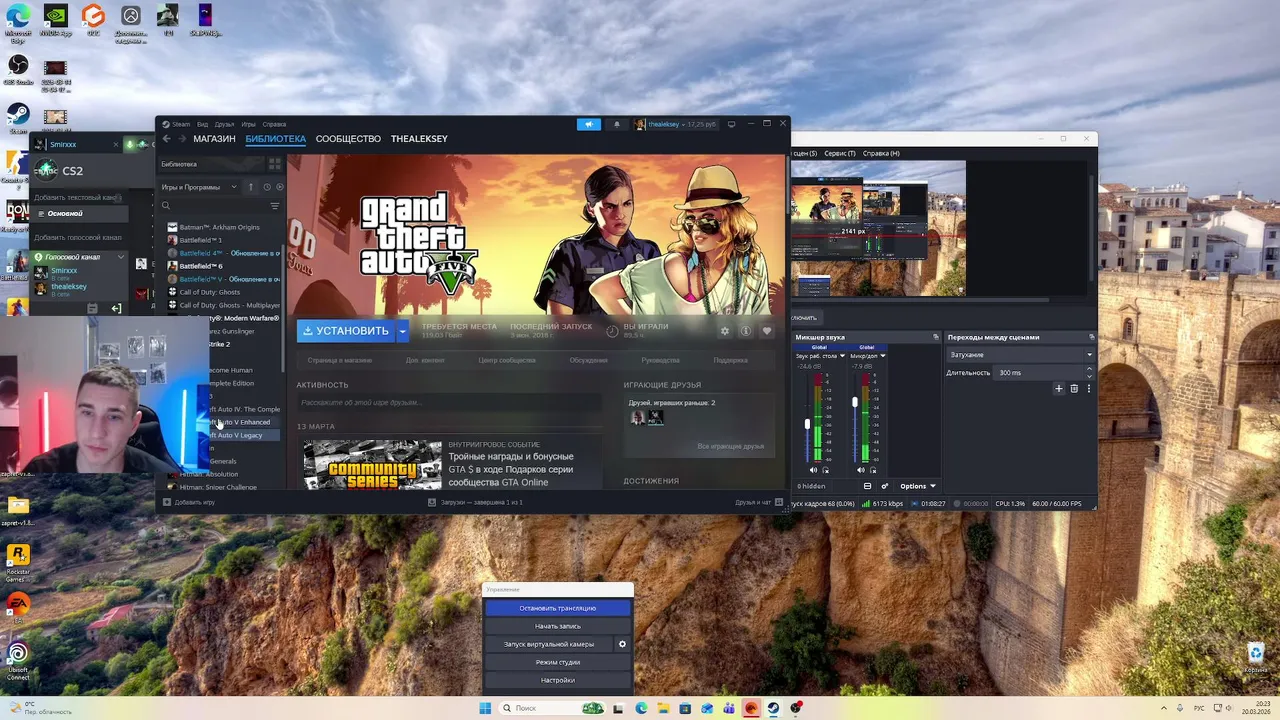Open audio mixer layout icon in OBS

coord(867,486)
